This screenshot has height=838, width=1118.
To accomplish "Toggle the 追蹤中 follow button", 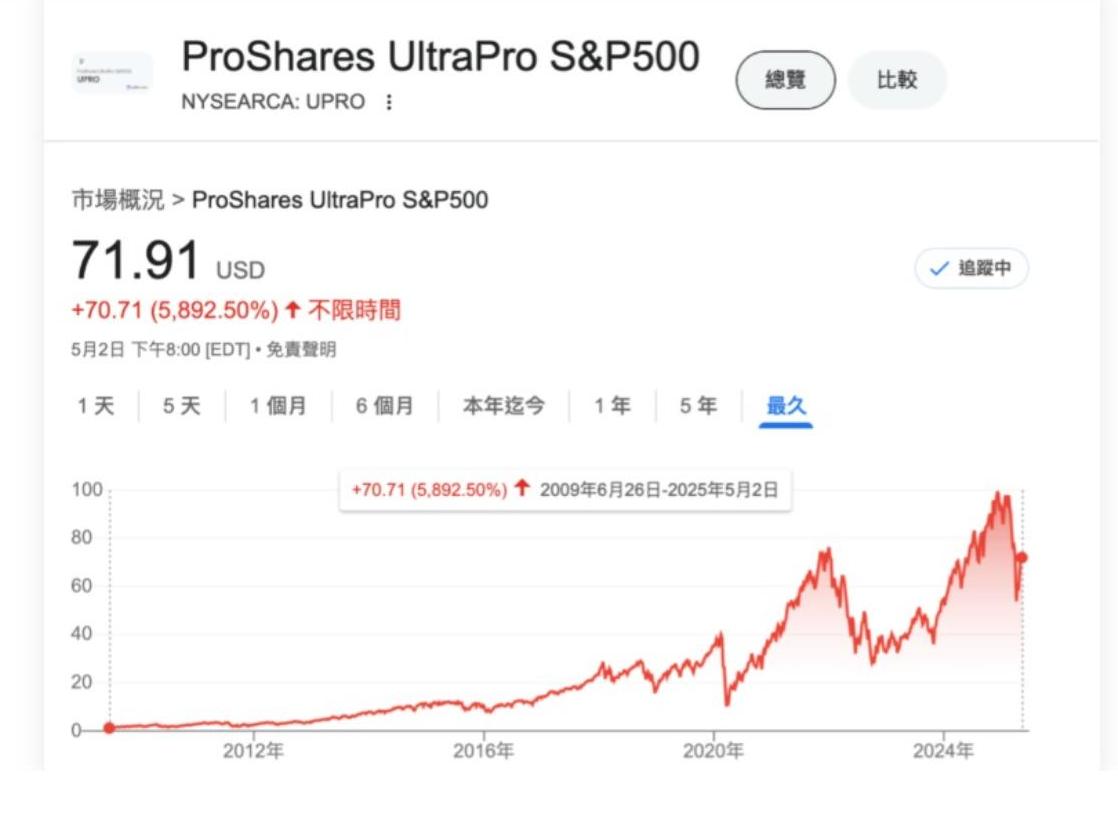I will [x=971, y=268].
